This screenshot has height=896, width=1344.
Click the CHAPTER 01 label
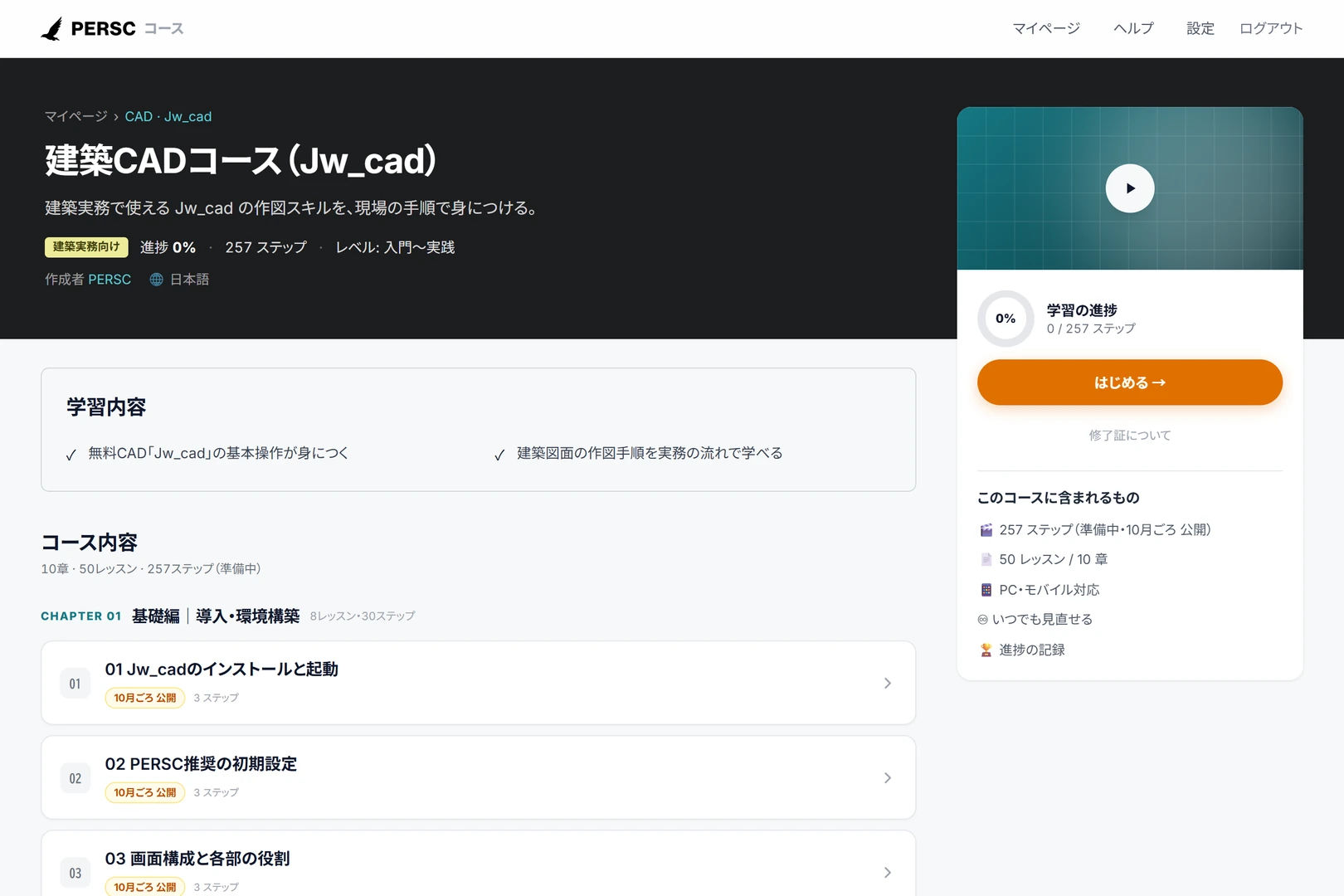81,616
